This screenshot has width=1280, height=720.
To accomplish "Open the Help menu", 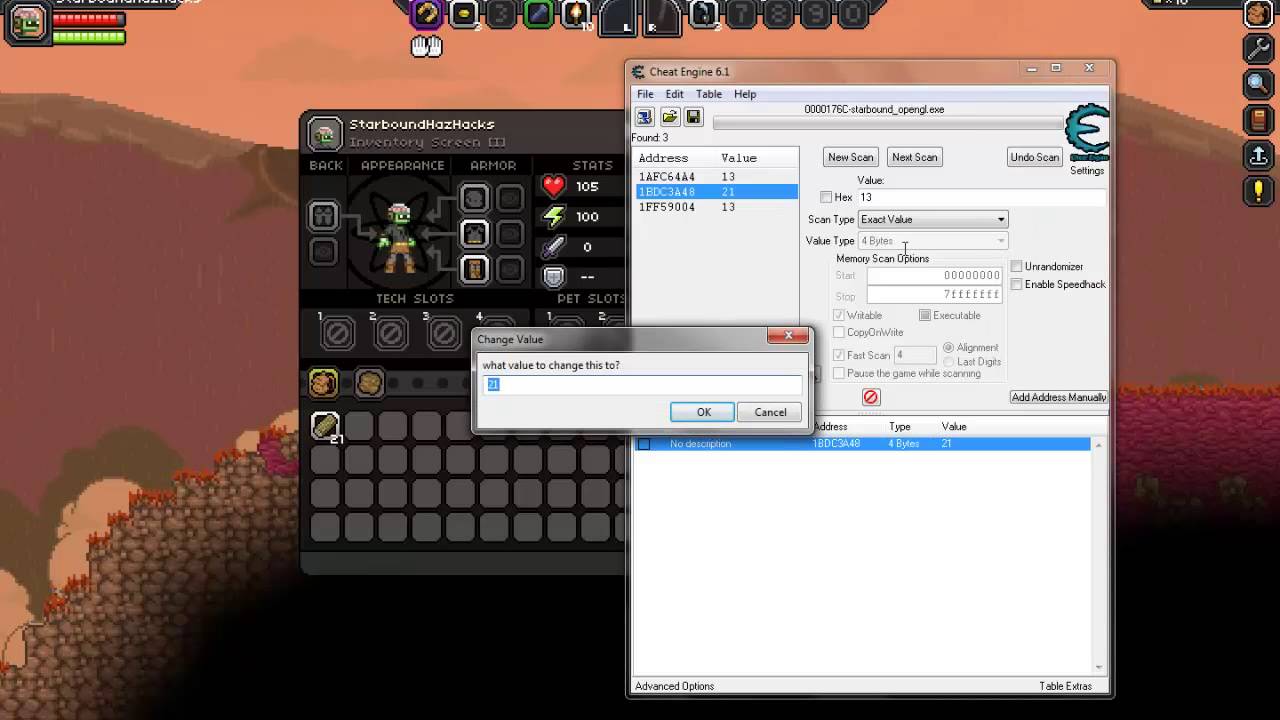I will [745, 94].
